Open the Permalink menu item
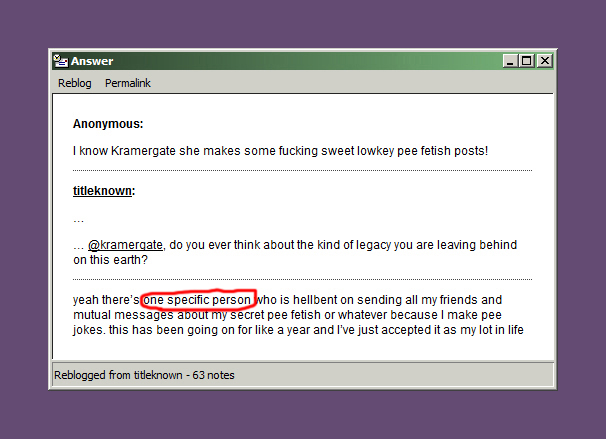Screen dimensions: 606x439 tap(128, 83)
